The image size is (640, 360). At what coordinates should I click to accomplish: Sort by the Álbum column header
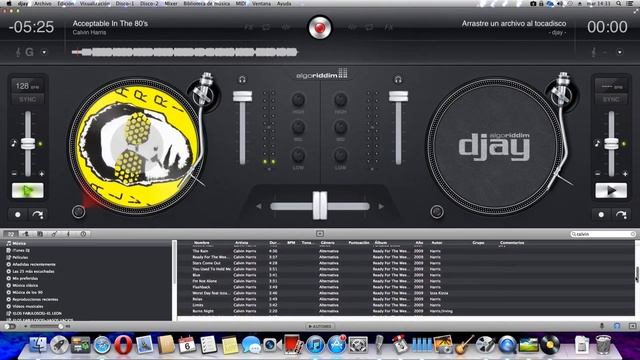381,243
